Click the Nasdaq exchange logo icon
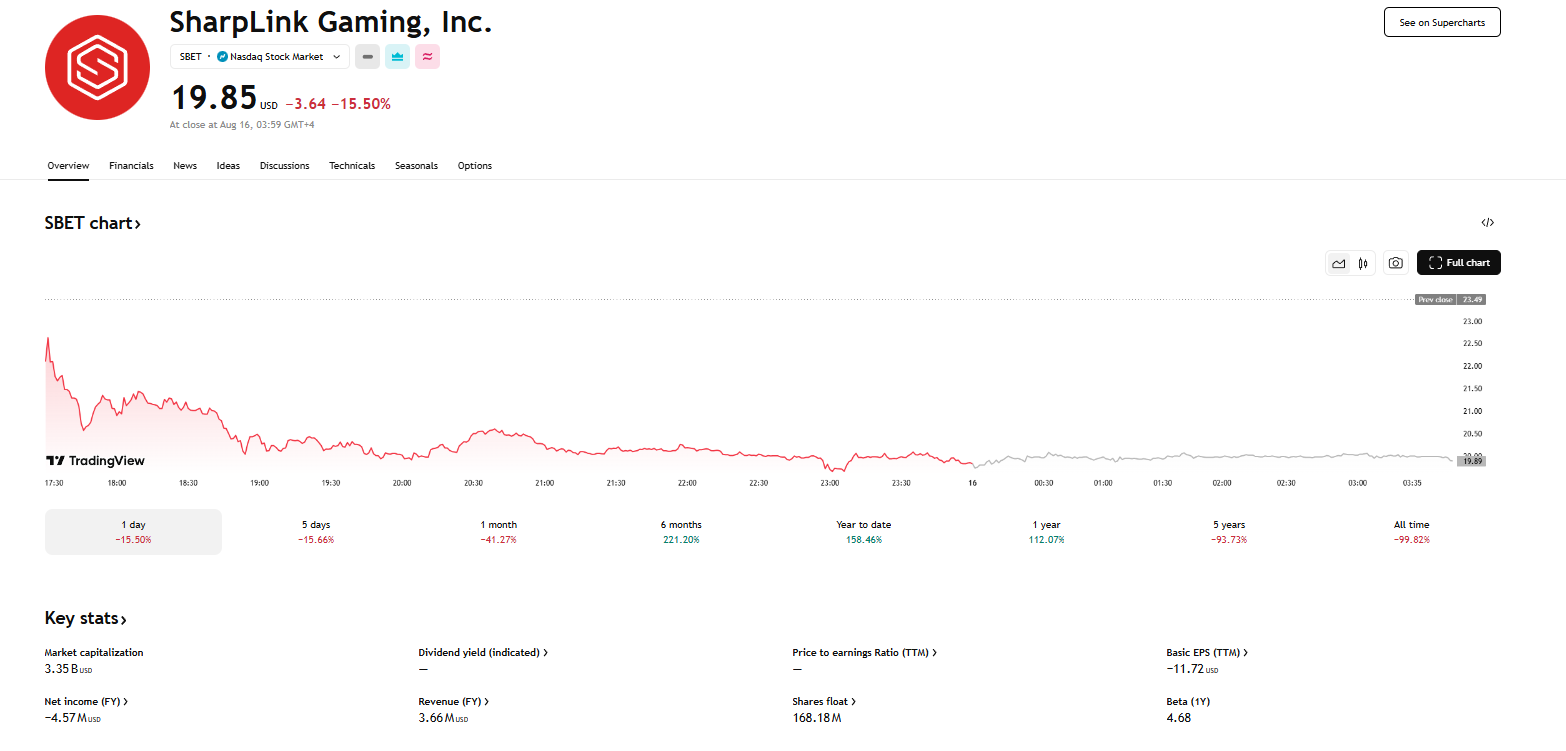 tap(222, 57)
